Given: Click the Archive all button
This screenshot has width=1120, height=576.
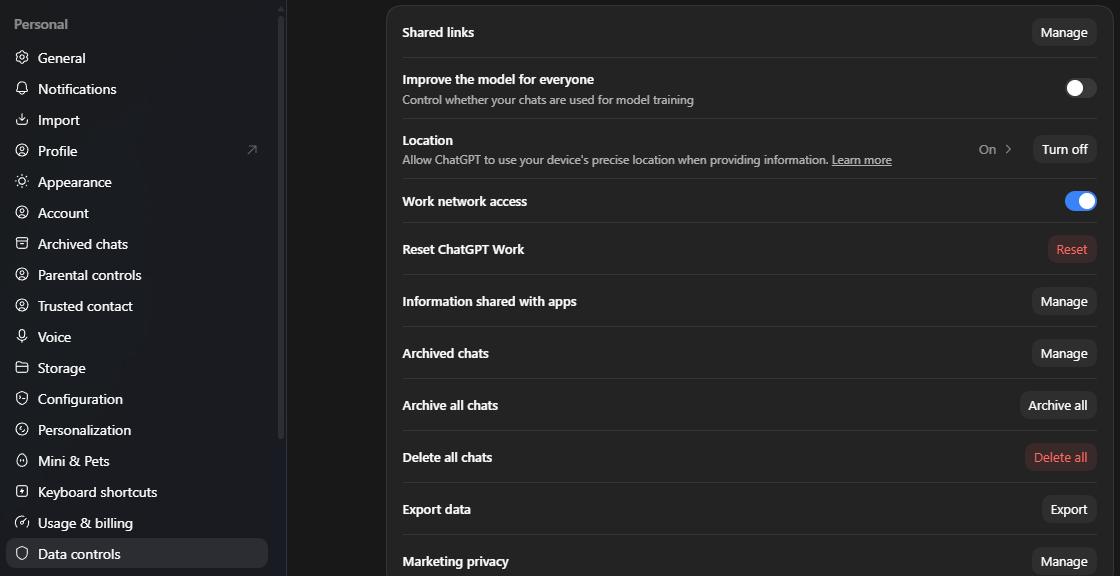Looking at the screenshot, I should coord(1058,405).
